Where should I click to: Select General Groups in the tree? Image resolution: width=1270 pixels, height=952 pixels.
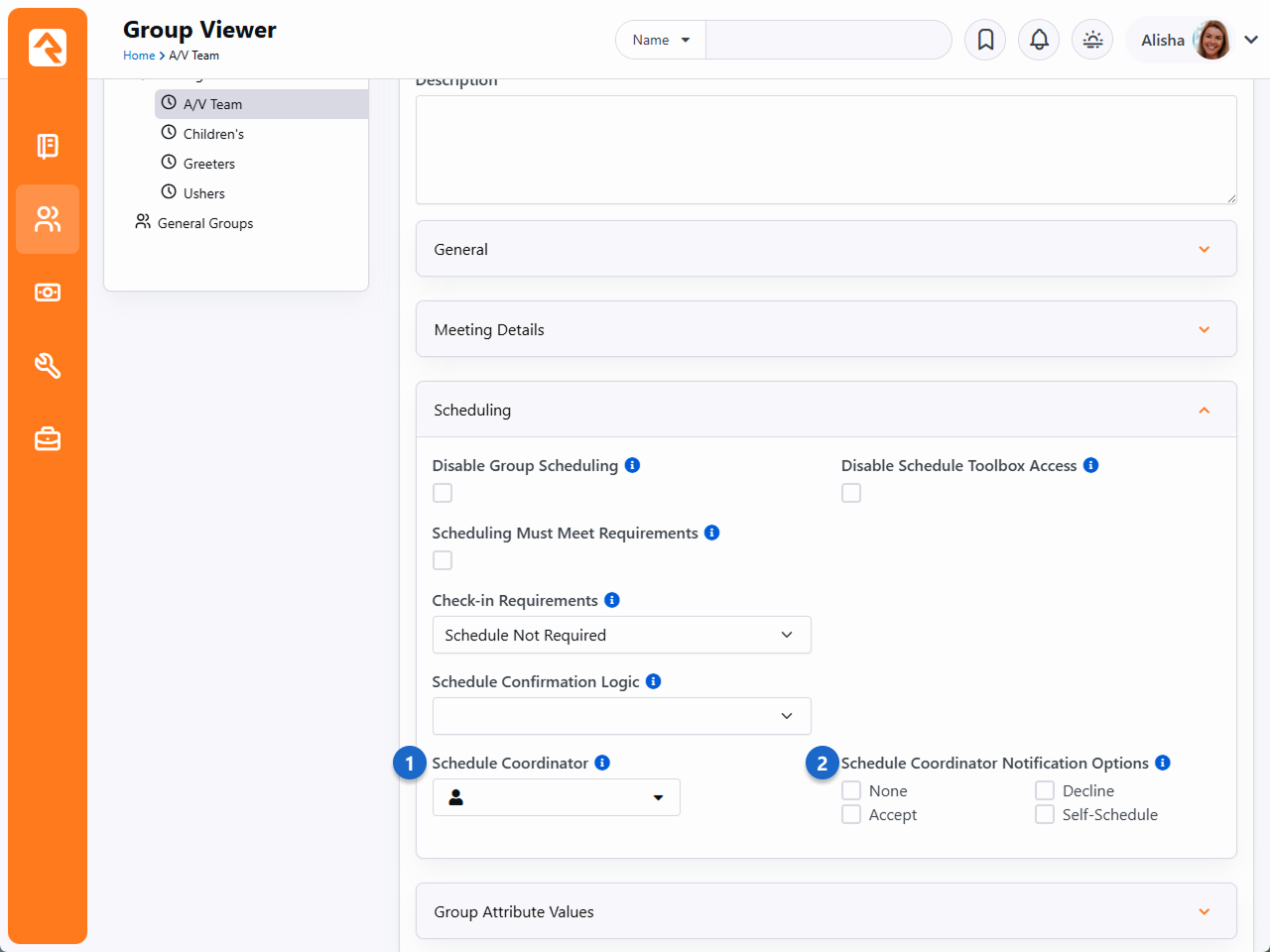pyautogui.click(x=204, y=223)
